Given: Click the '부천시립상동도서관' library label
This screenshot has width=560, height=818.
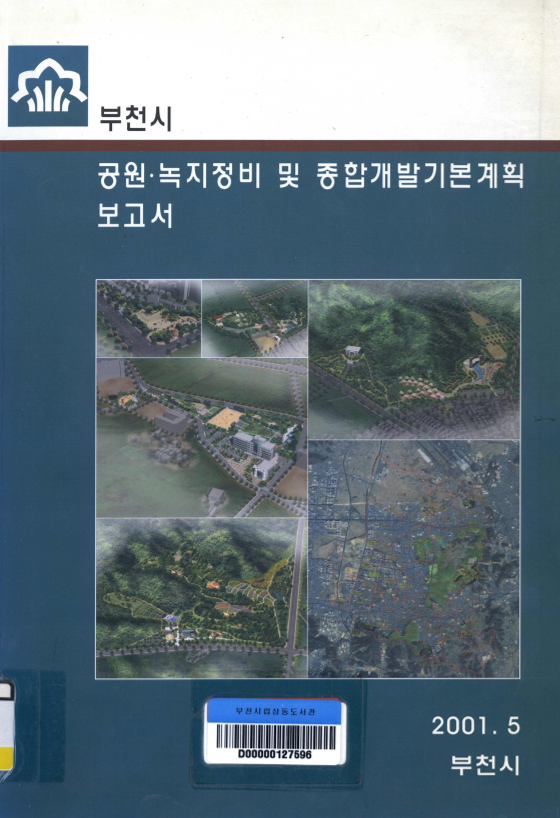Looking at the screenshot, I should [275, 712].
